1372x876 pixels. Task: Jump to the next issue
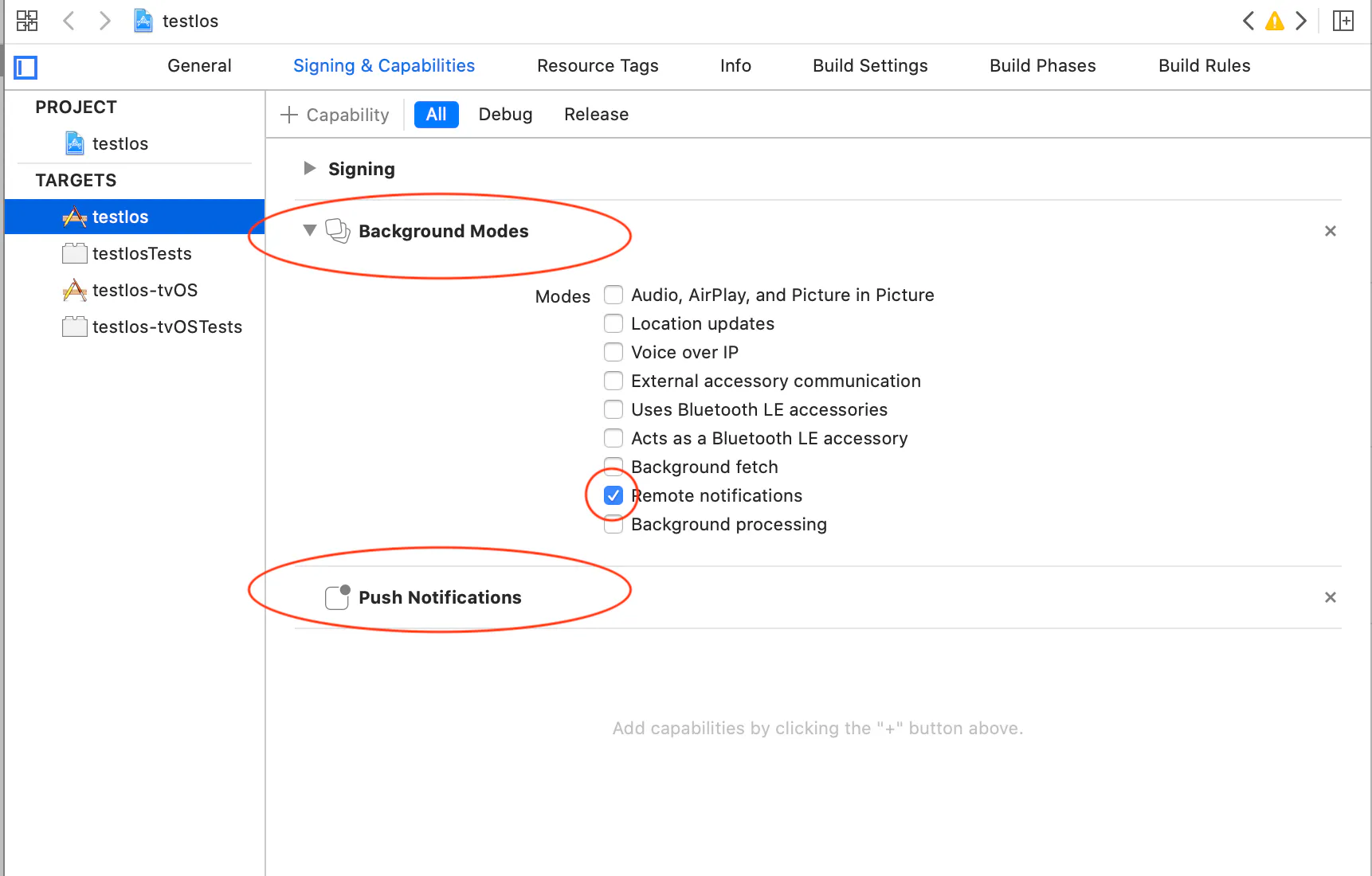click(x=1301, y=21)
